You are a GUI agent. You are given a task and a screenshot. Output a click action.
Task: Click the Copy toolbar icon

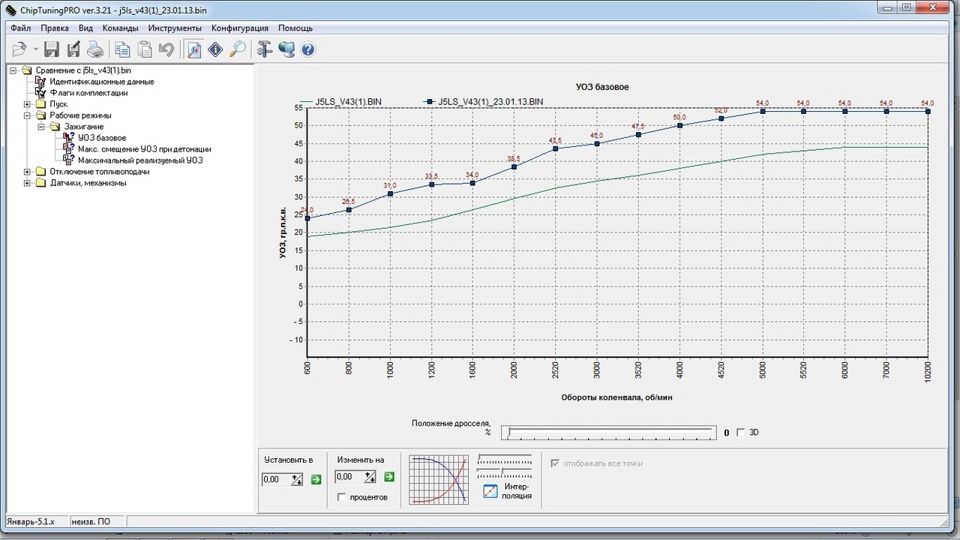[122, 49]
